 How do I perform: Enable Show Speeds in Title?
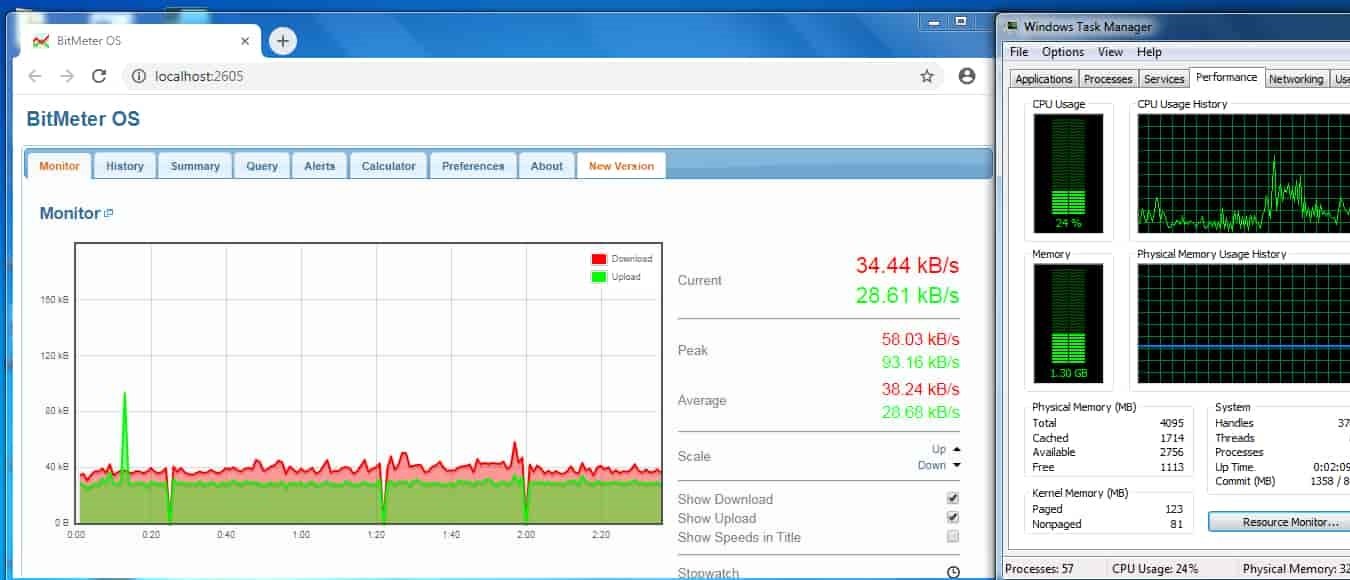tap(951, 537)
